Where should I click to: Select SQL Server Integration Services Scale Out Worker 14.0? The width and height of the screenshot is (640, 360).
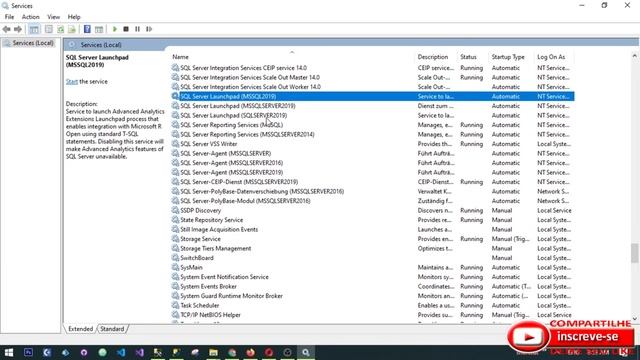[x=372, y=87]
